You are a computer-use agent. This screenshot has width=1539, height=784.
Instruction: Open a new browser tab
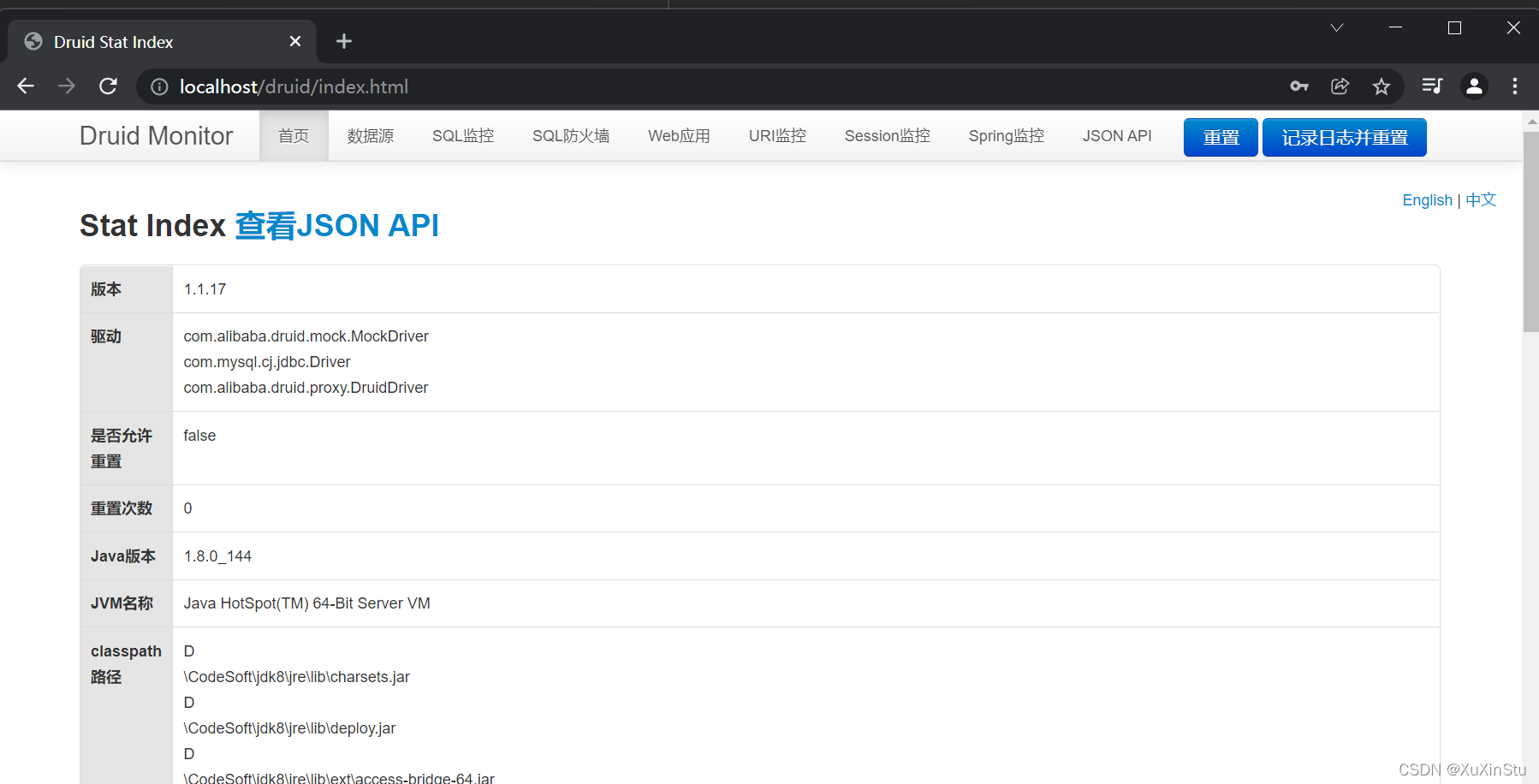tap(344, 41)
